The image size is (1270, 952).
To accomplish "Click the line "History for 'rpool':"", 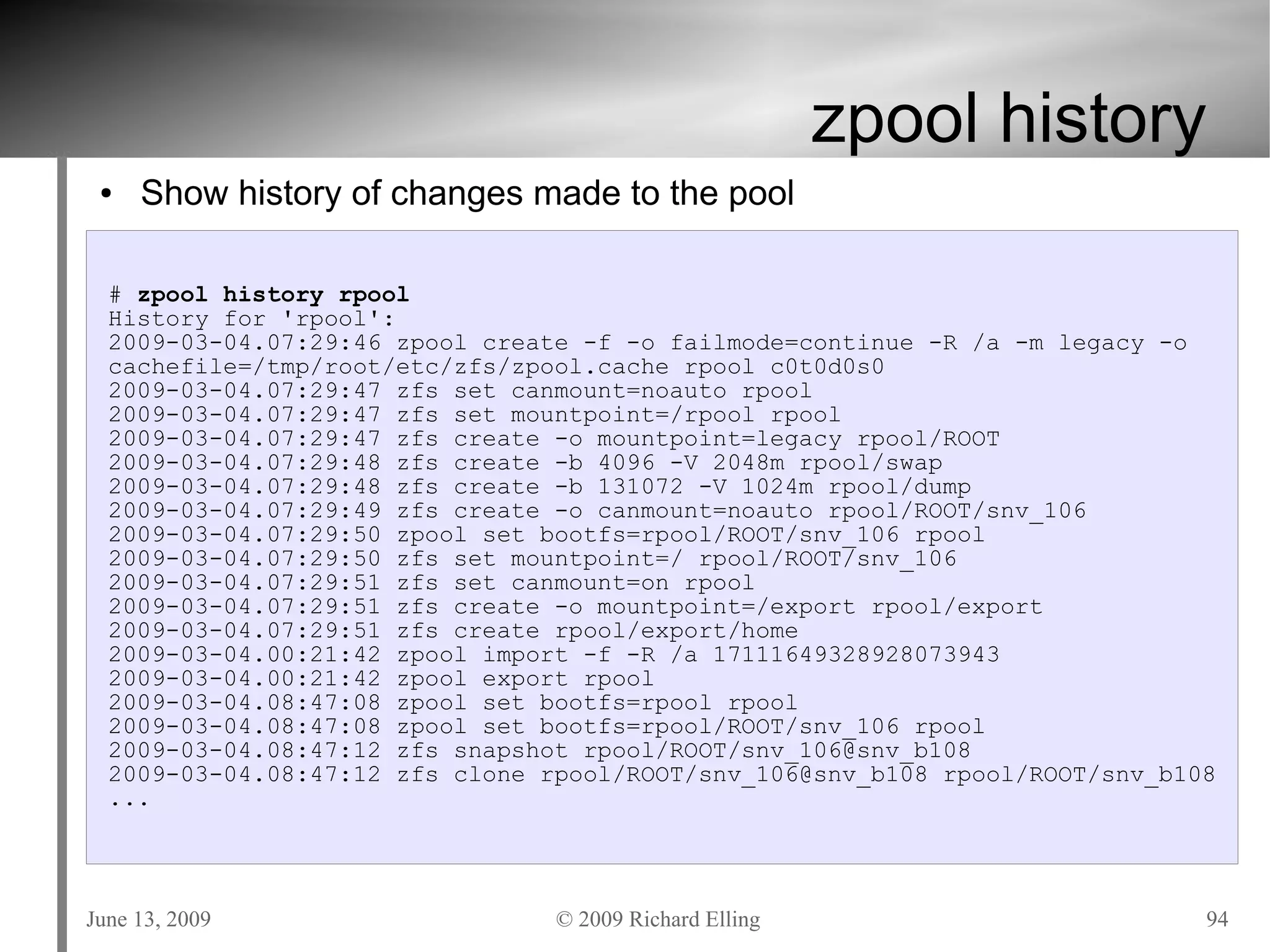I will pyautogui.click(x=252, y=319).
